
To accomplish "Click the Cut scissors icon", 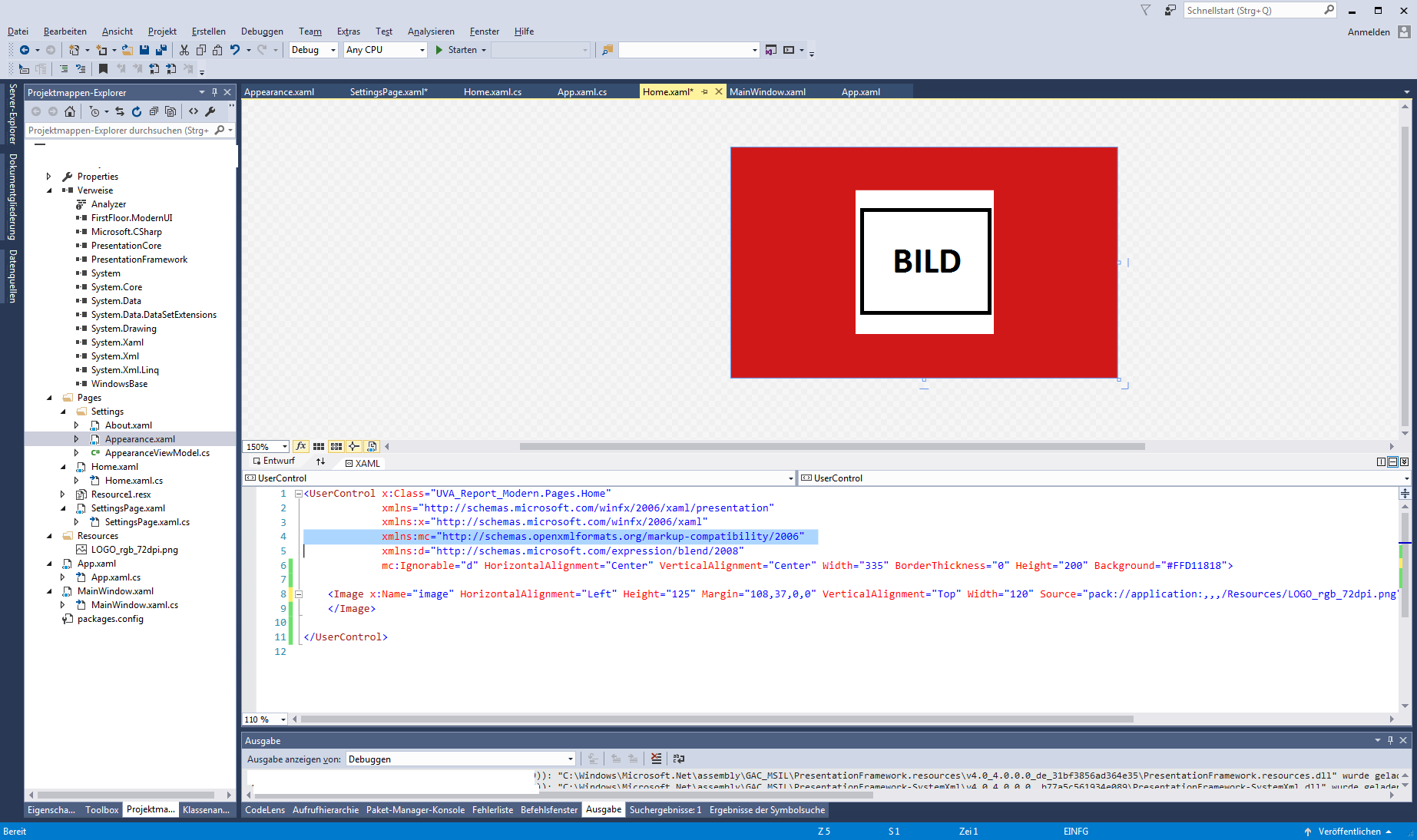I will 184,50.
